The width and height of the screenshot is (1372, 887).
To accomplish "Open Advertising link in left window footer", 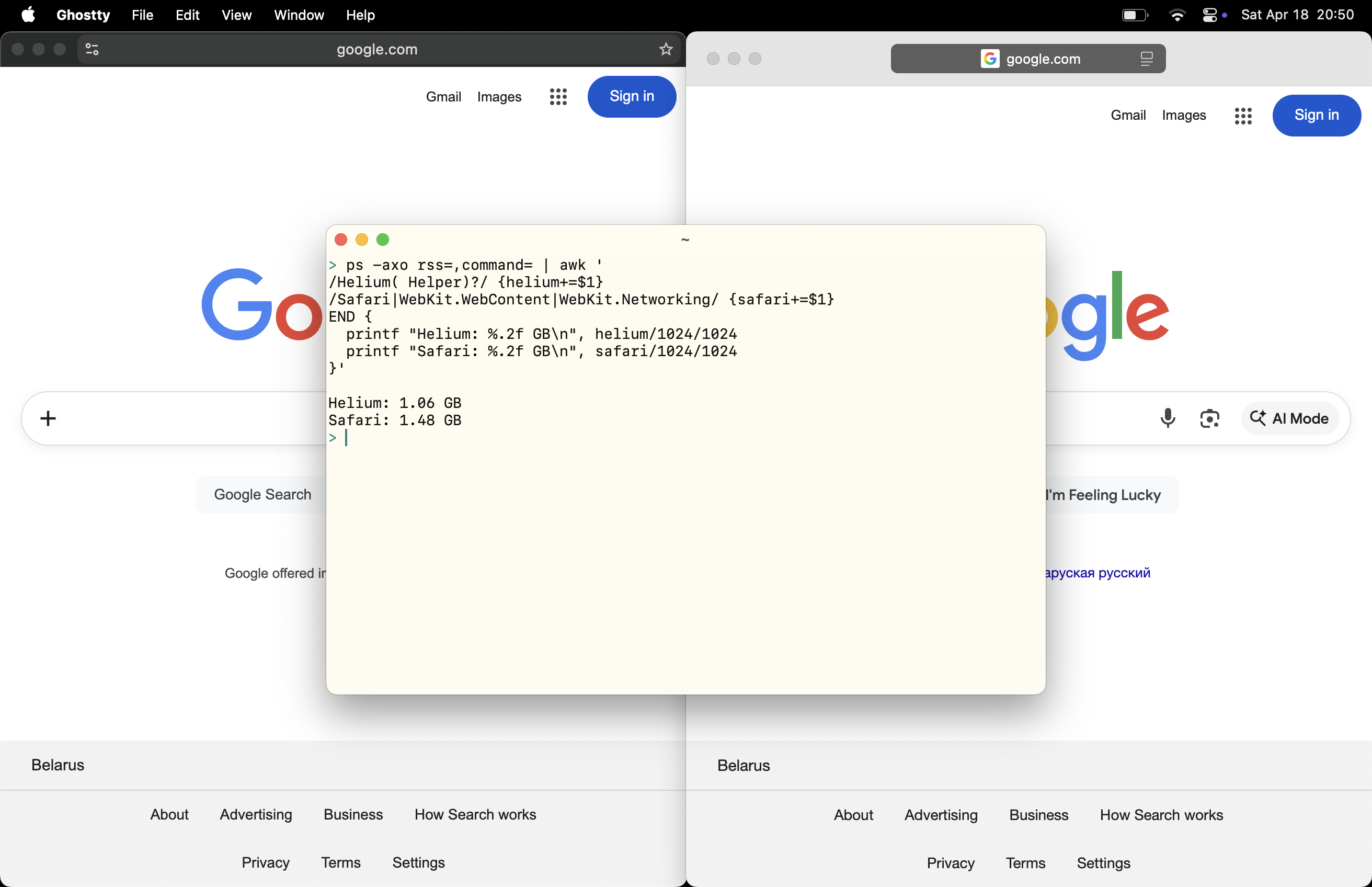I will 256,814.
